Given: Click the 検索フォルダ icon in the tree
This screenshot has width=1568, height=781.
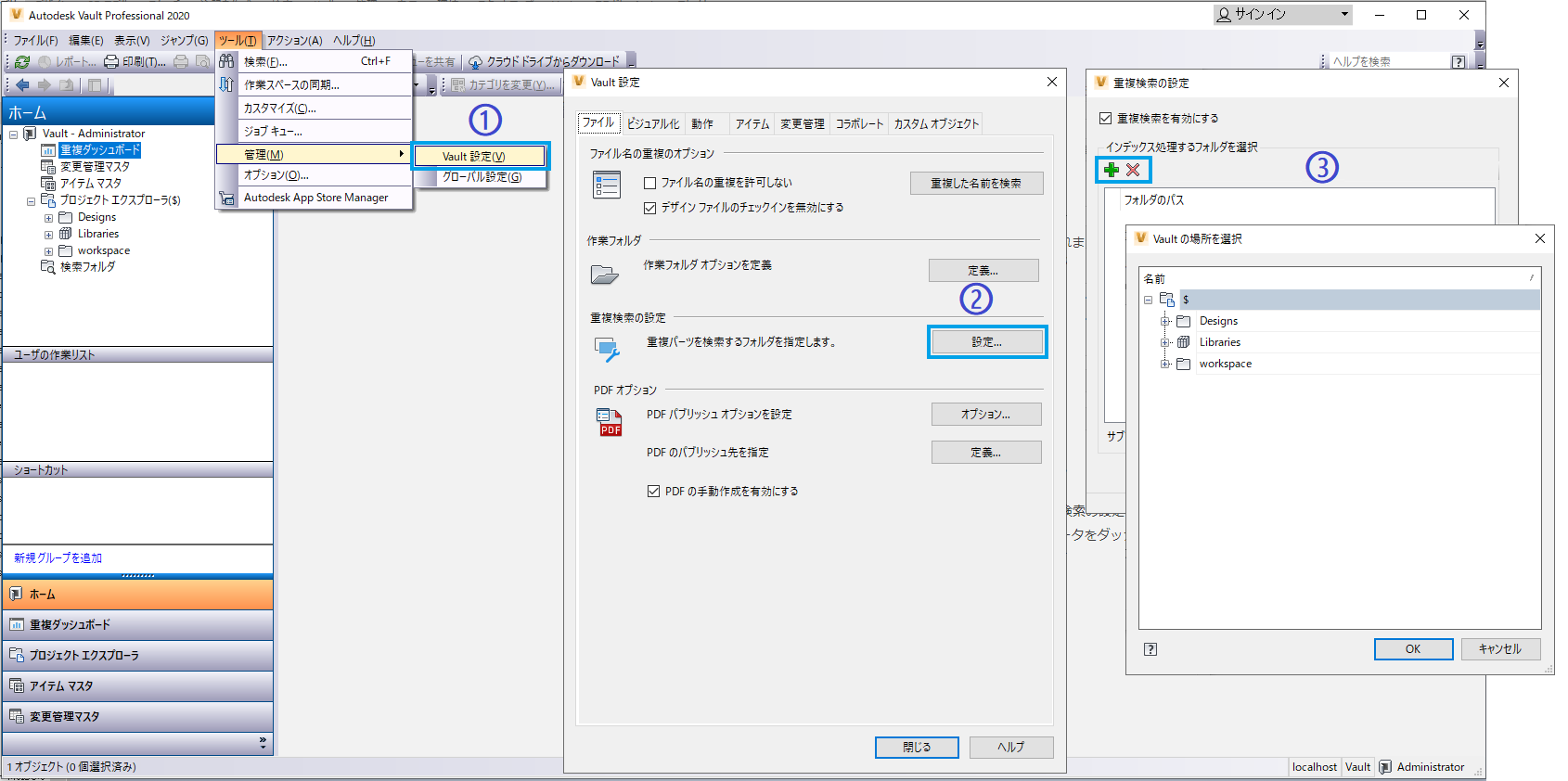Looking at the screenshot, I should pos(48,267).
